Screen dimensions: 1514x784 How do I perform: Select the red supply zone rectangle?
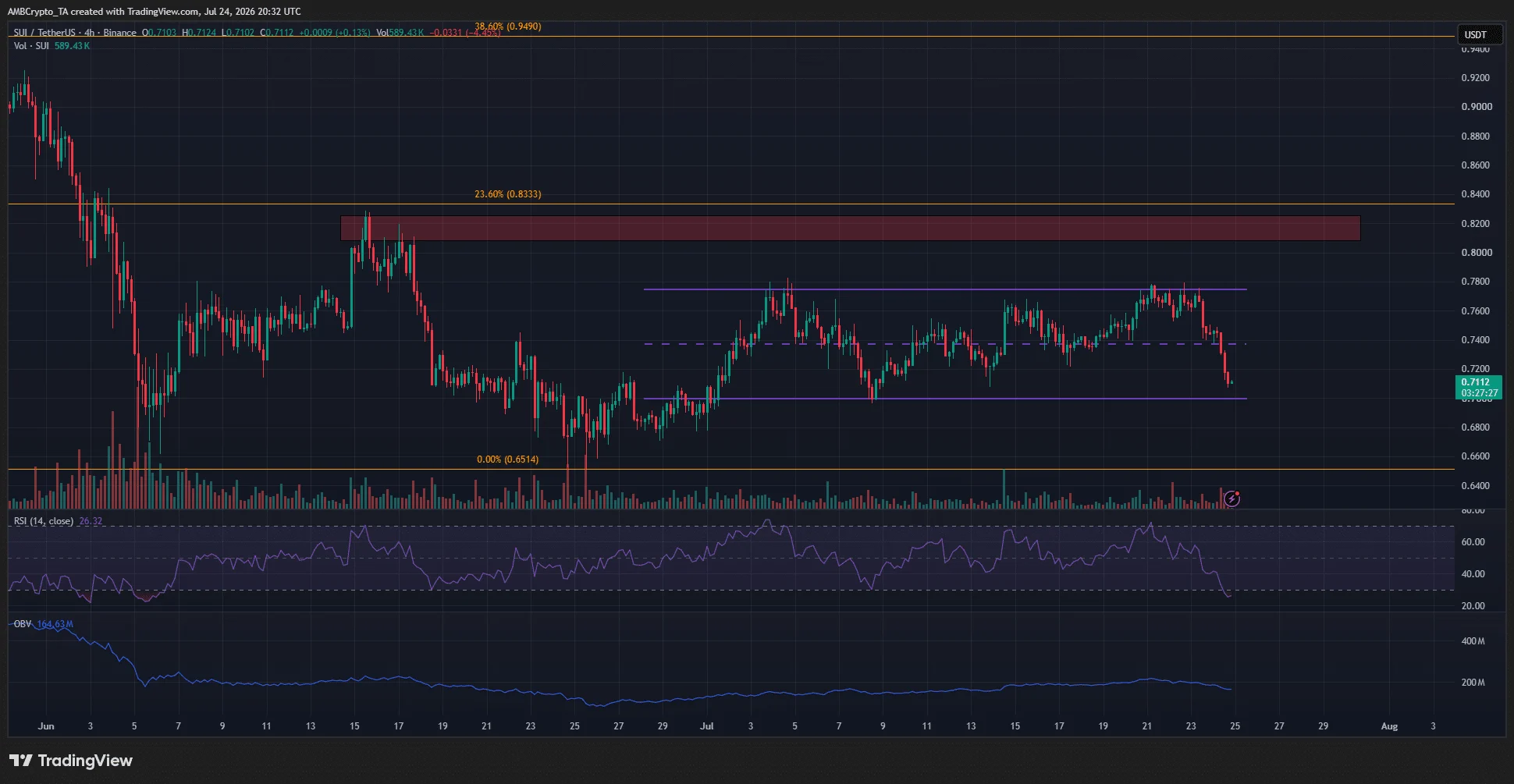tap(851, 229)
